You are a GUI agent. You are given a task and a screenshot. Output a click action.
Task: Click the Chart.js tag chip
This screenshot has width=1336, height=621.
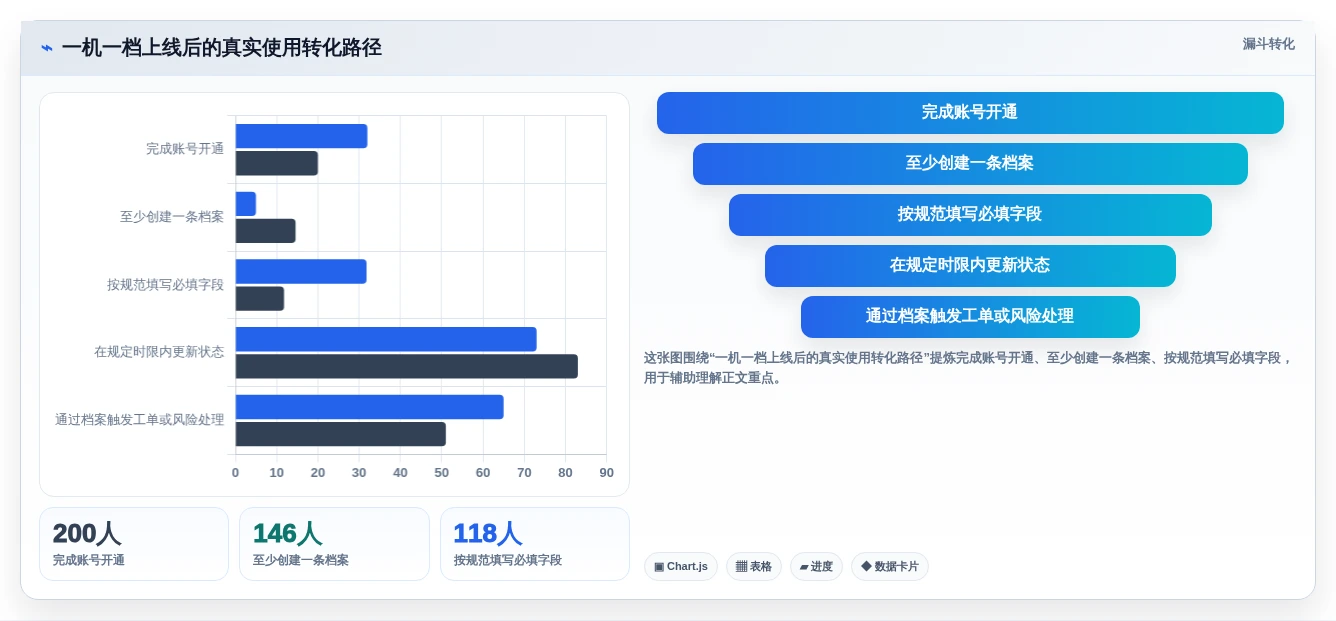click(x=680, y=567)
